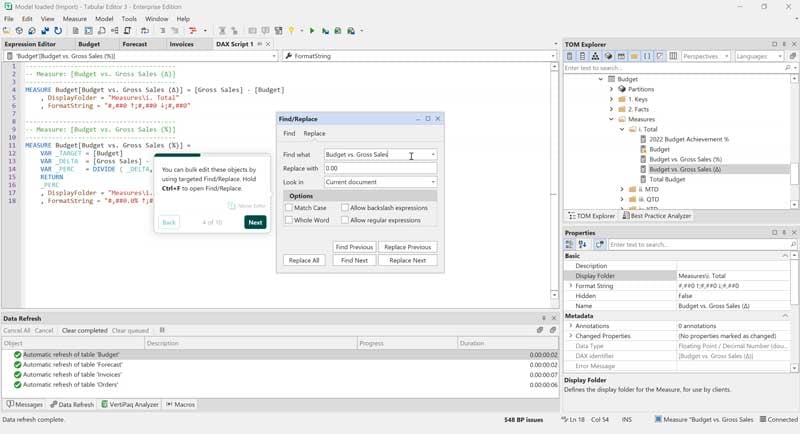Open the Find what dropdown arrow
800x434 pixels.
pos(433,155)
